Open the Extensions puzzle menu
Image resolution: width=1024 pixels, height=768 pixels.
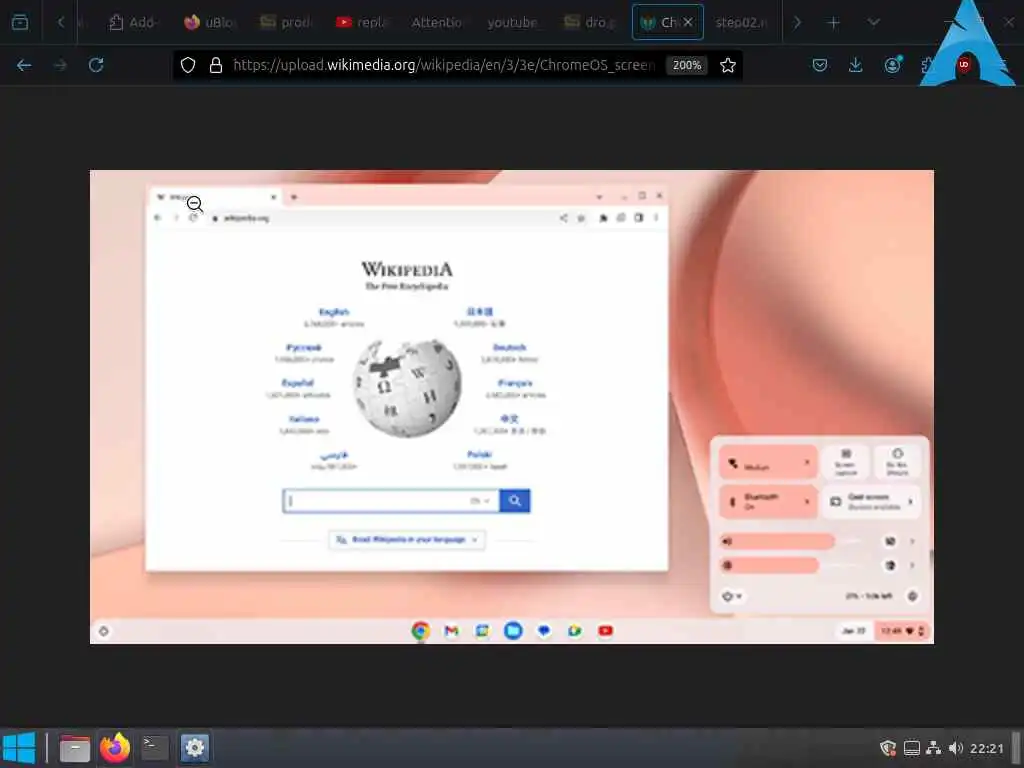[x=927, y=65]
